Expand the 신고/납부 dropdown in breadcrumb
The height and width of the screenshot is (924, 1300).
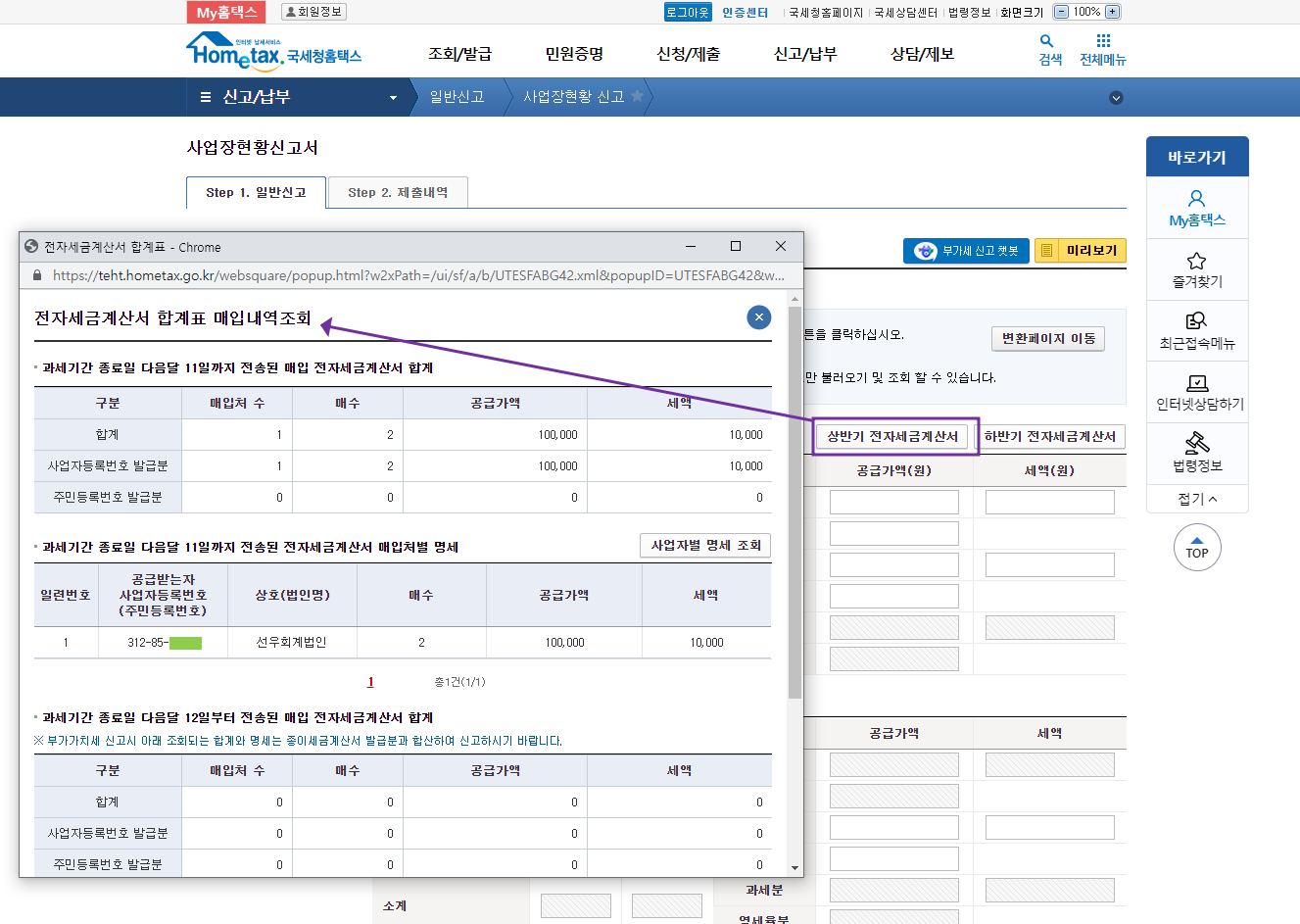tap(393, 98)
